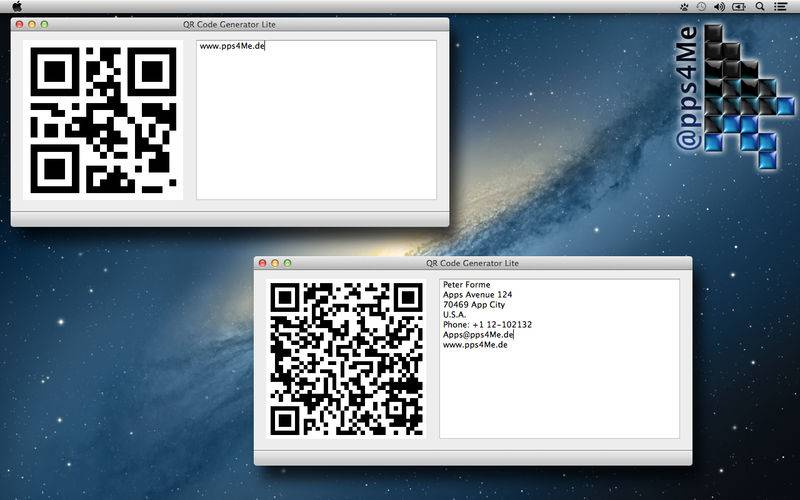Click the QR code image in the top window

[103, 120]
